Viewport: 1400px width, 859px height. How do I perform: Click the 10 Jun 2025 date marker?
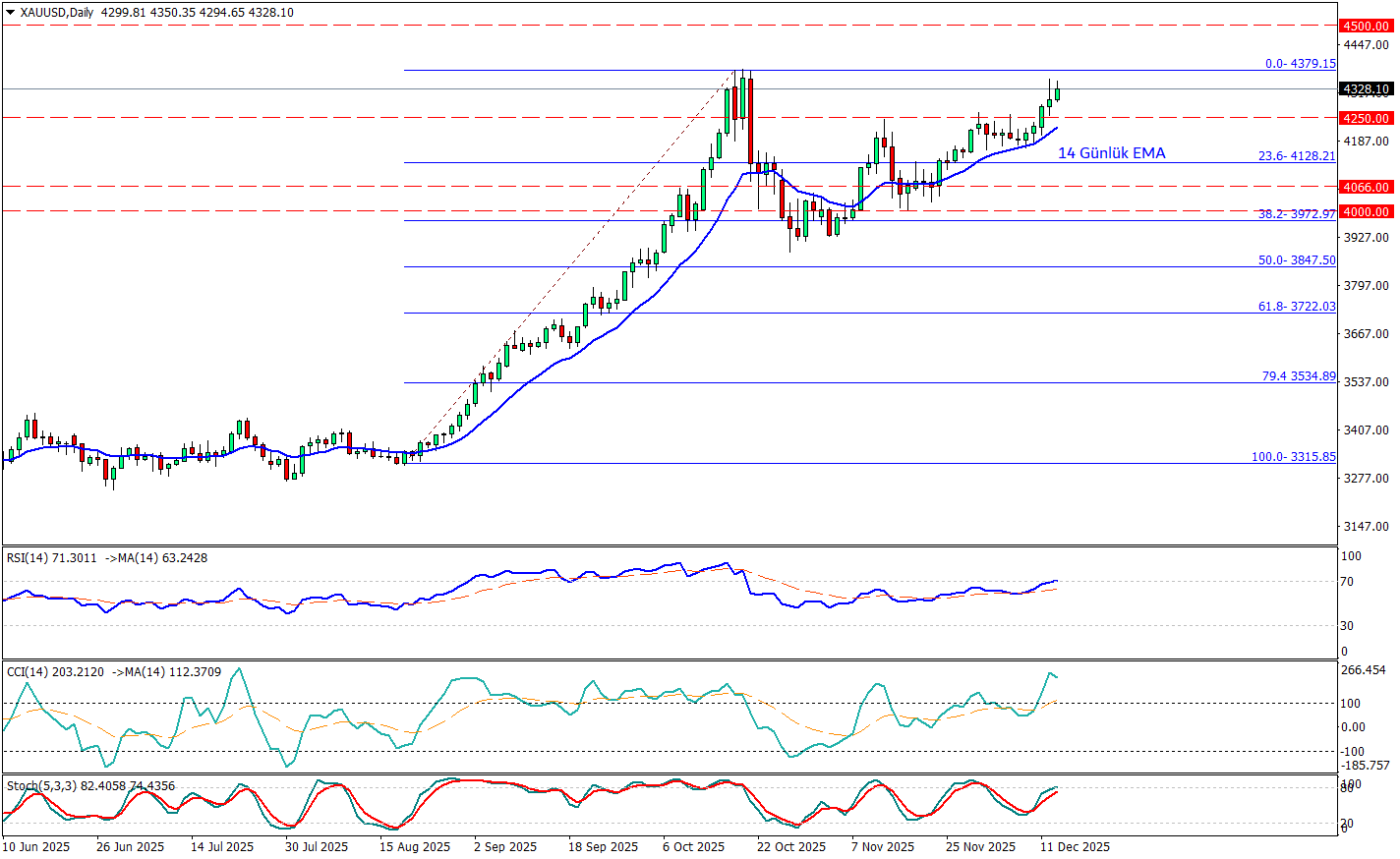(36, 846)
